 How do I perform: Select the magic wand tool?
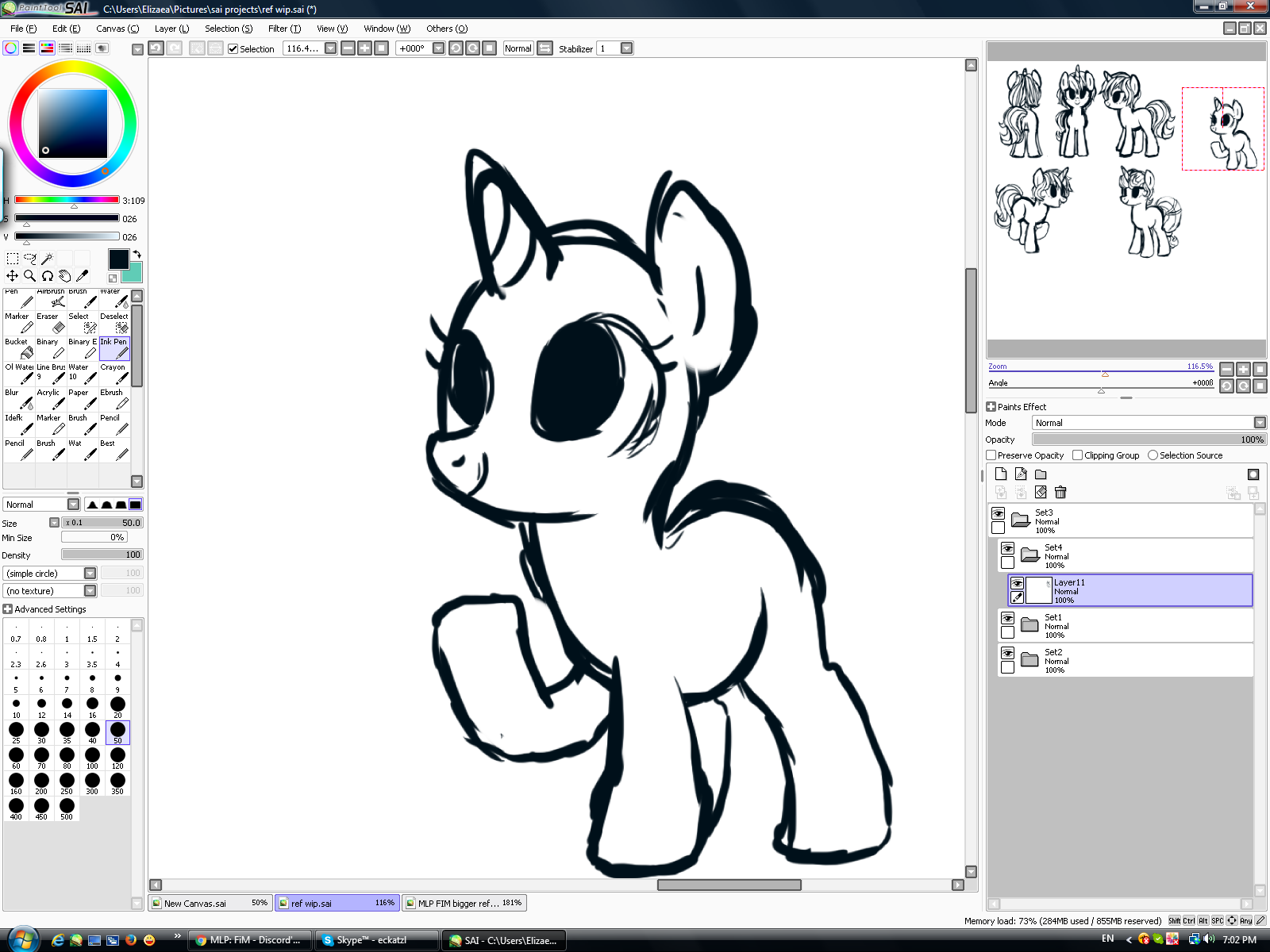pos(47,258)
